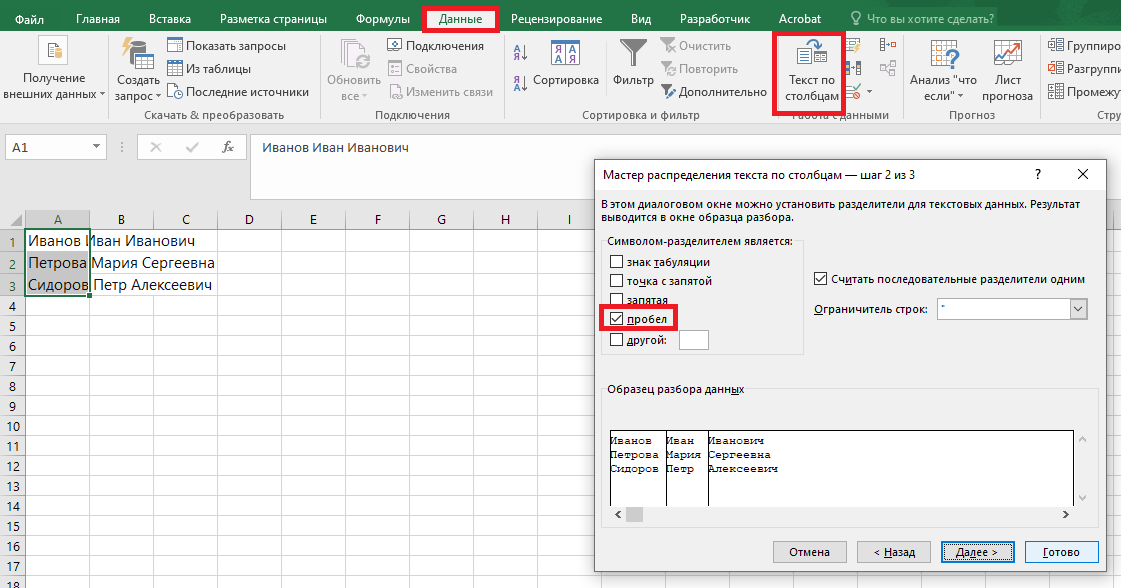1121x588 pixels.
Task: Click the Remove Duplicates icon
Action: pos(853,69)
